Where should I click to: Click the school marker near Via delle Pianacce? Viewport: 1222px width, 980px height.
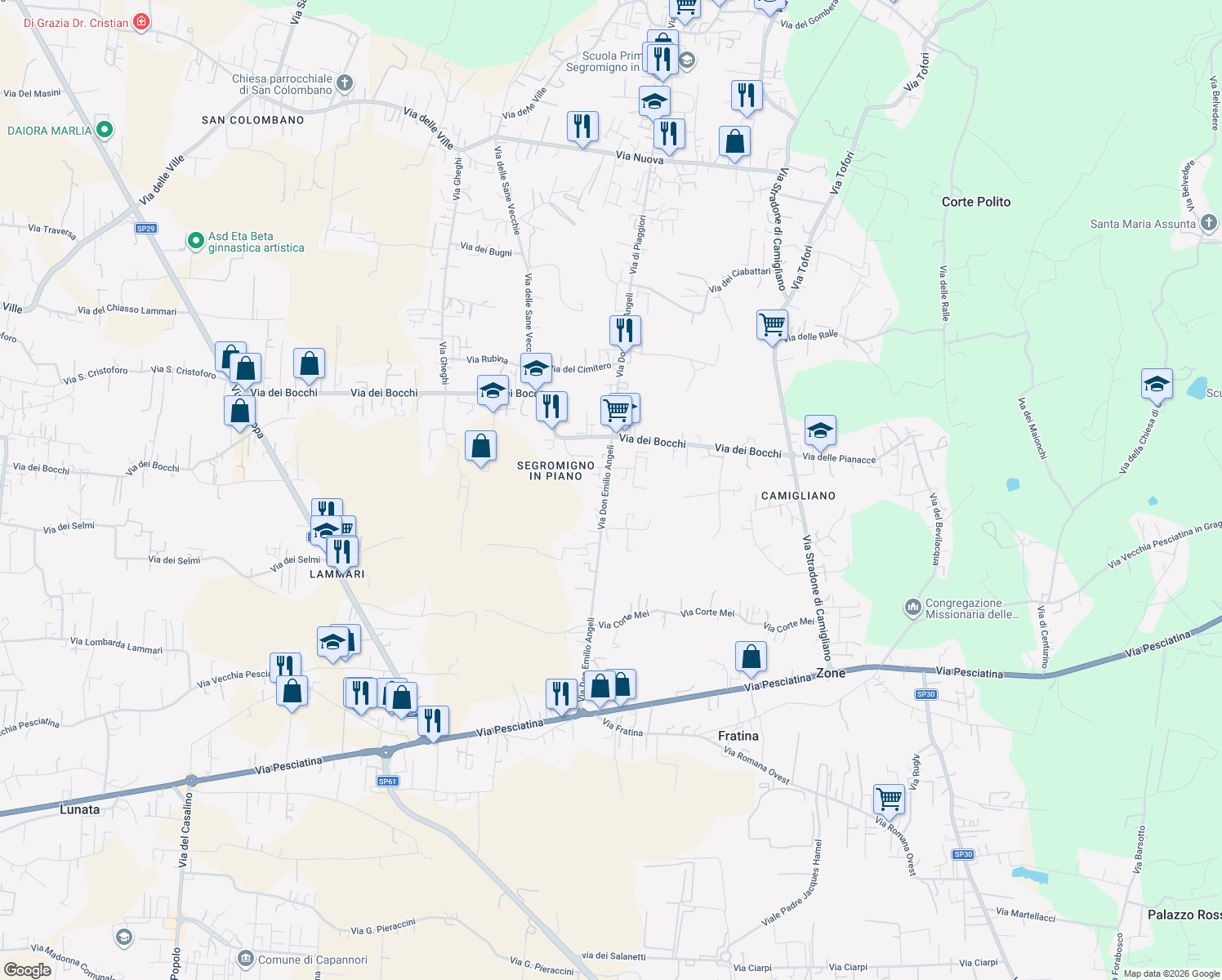coord(820,429)
